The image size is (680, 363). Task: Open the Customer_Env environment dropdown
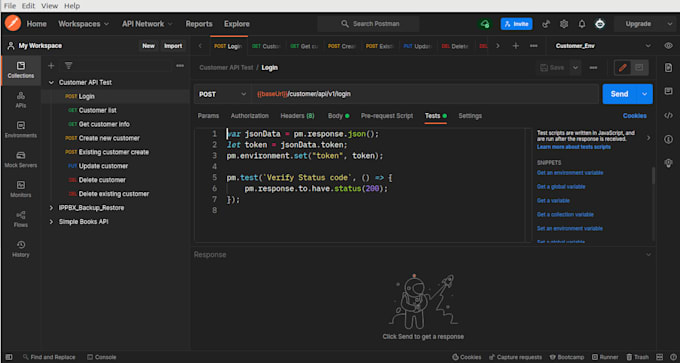point(603,46)
